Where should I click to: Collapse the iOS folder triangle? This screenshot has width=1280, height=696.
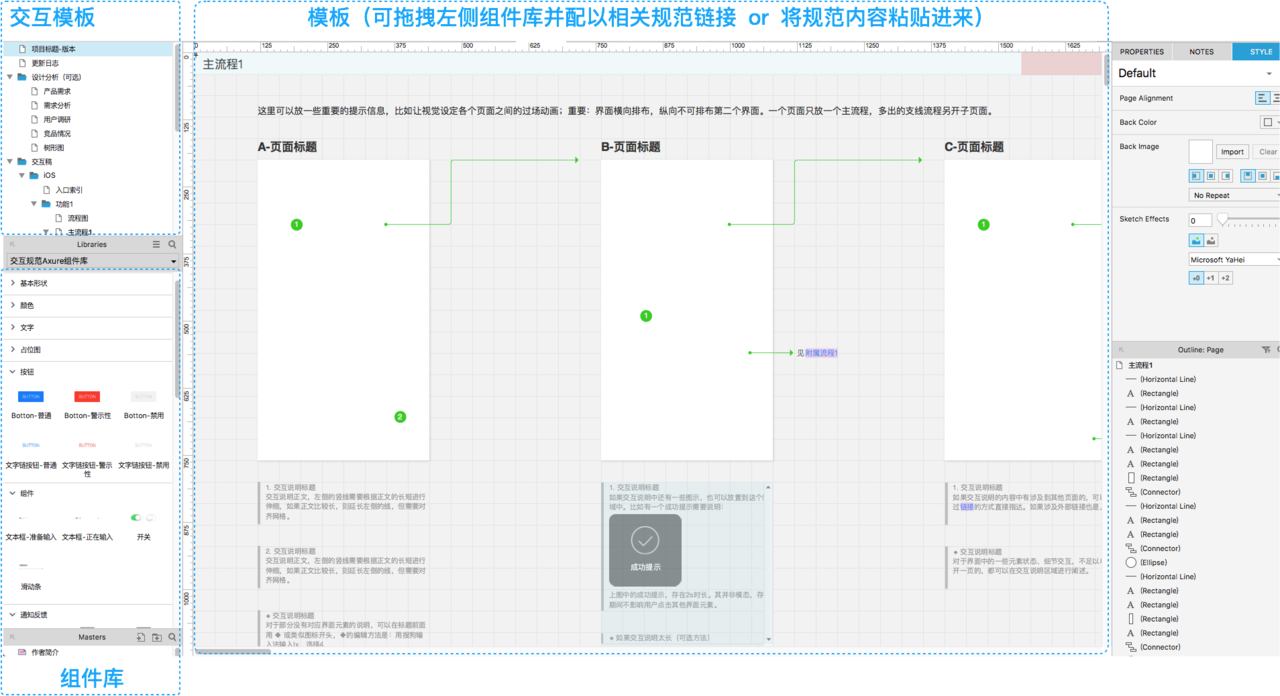(x=22, y=175)
